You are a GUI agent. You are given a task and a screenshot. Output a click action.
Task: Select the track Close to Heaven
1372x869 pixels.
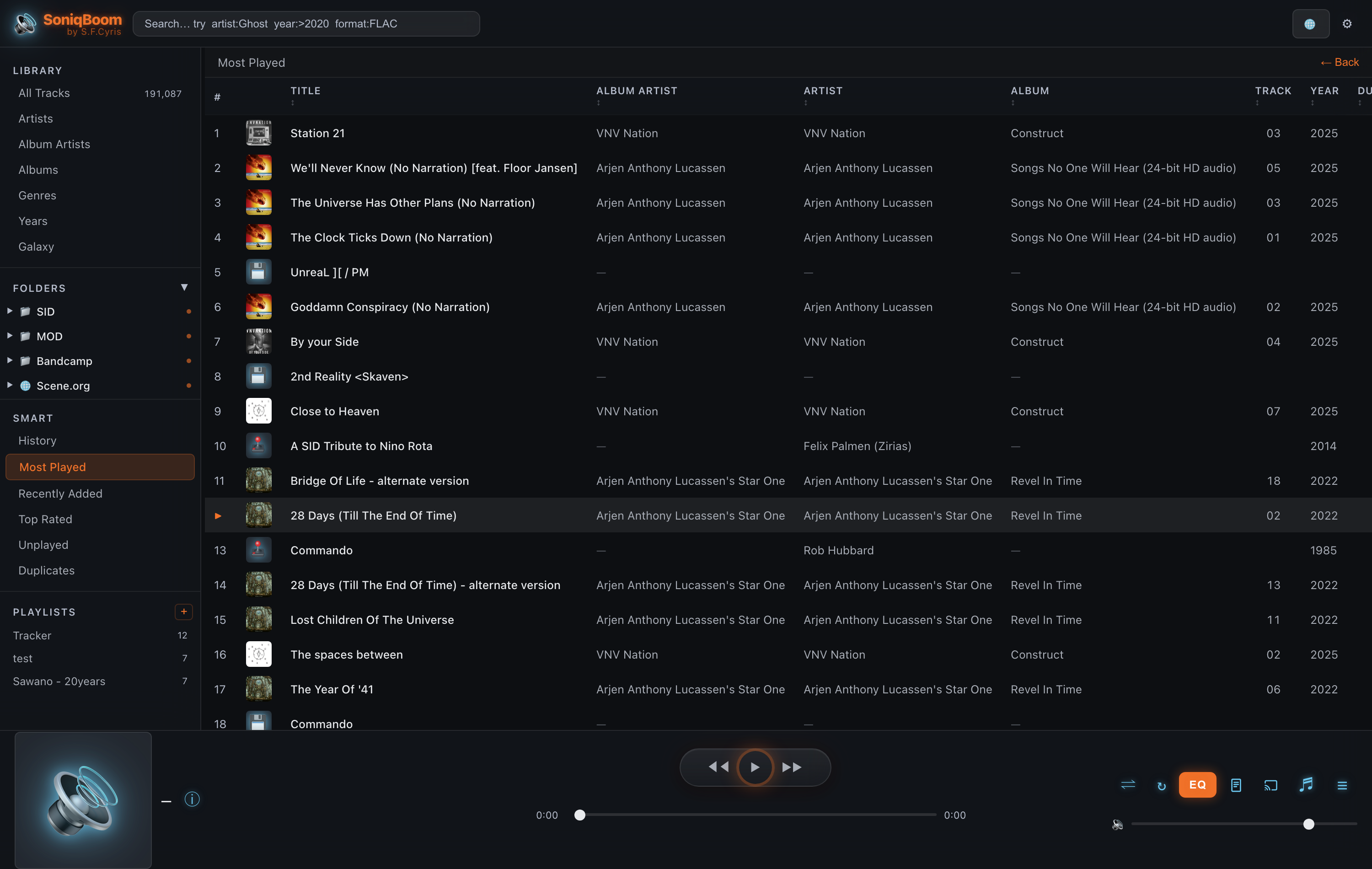point(788,411)
